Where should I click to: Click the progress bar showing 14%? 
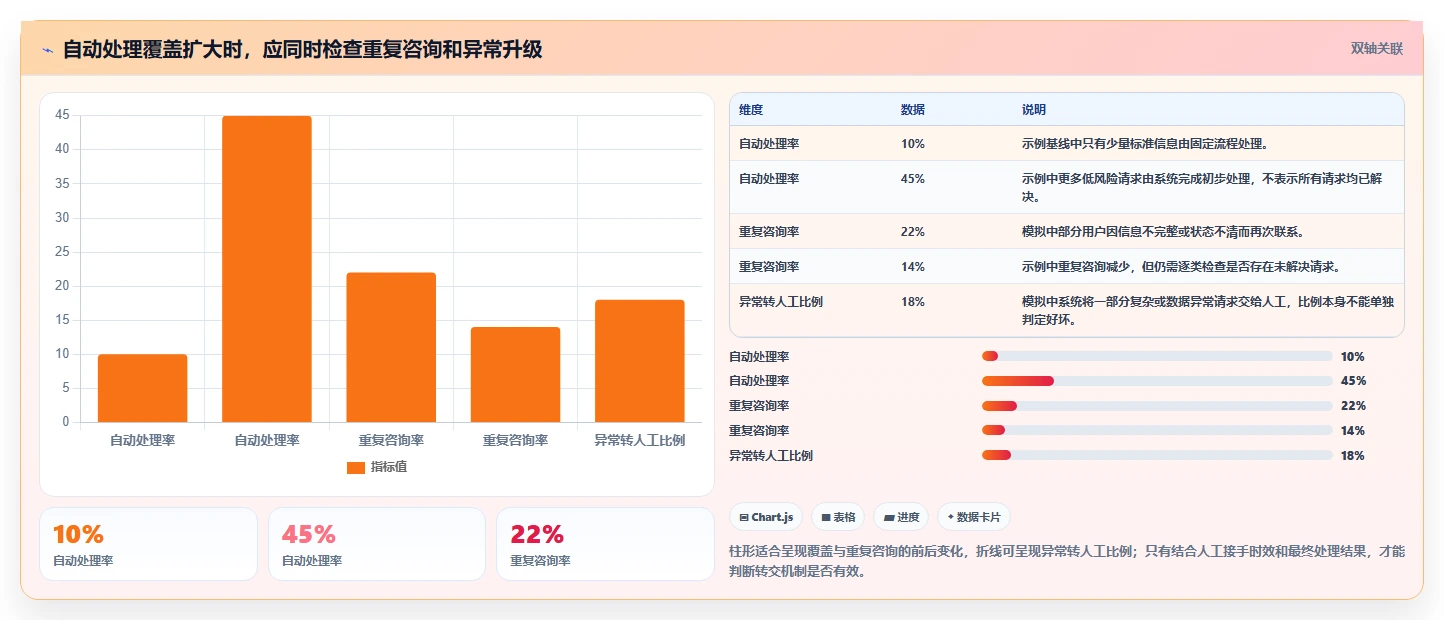[1157, 430]
